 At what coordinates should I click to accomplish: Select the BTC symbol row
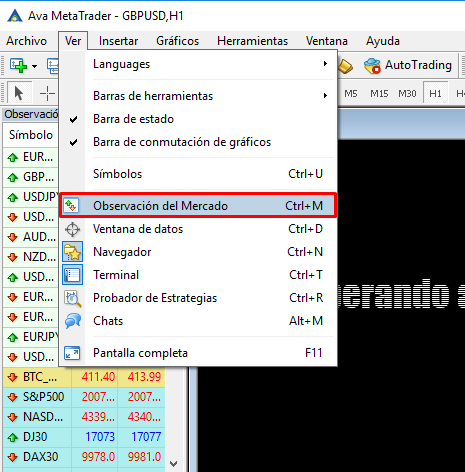84,377
